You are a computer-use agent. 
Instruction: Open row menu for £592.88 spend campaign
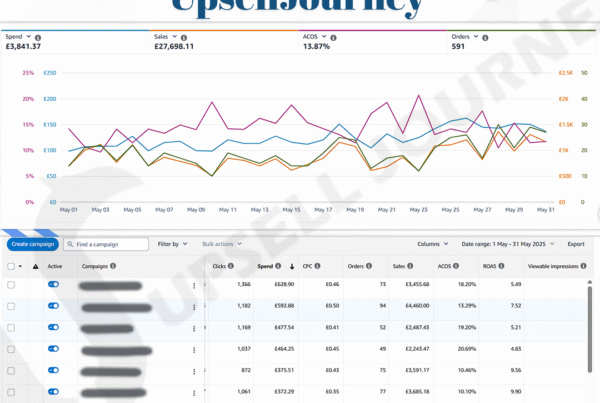coord(194,307)
